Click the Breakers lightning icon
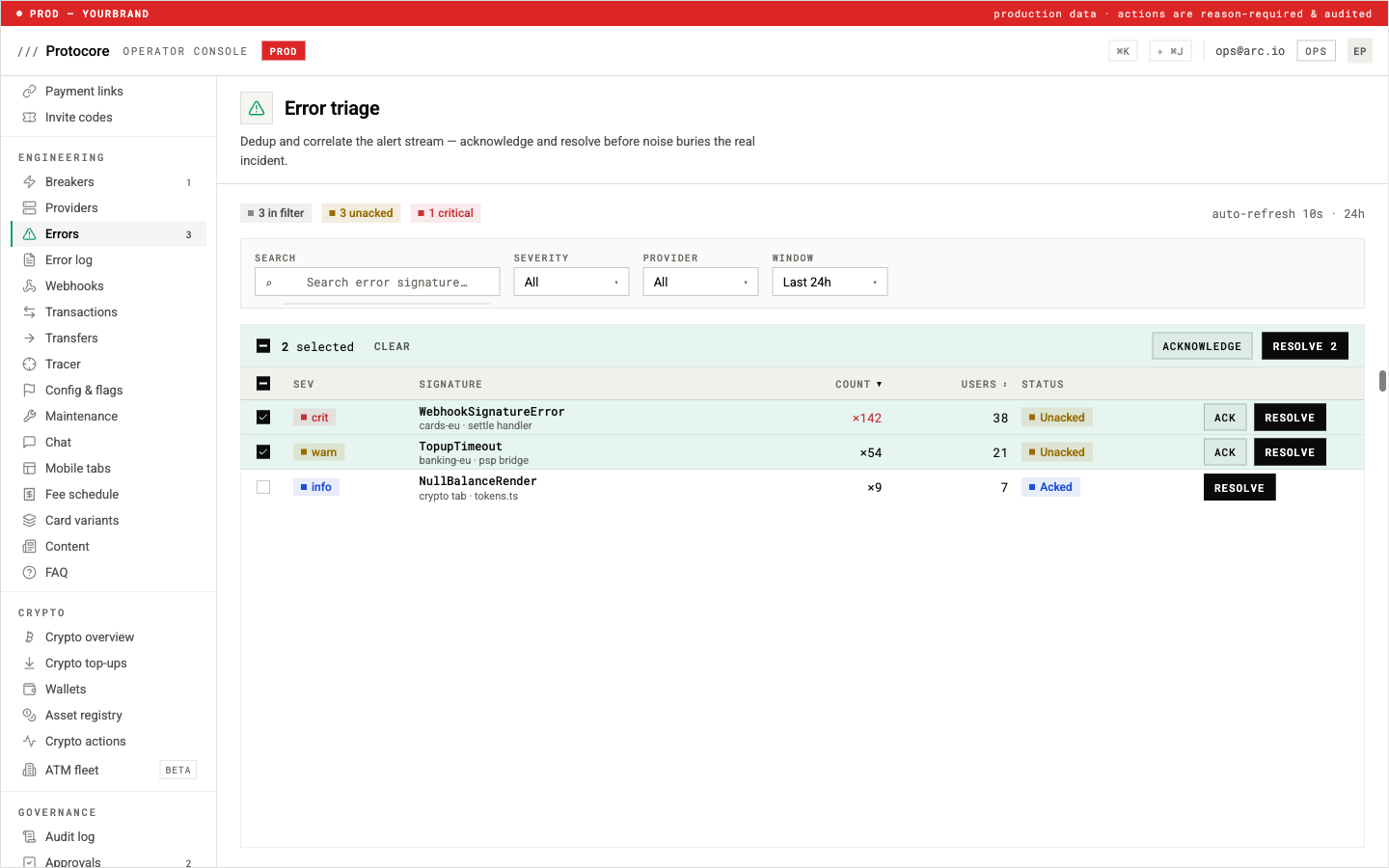1389x868 pixels. tap(30, 182)
